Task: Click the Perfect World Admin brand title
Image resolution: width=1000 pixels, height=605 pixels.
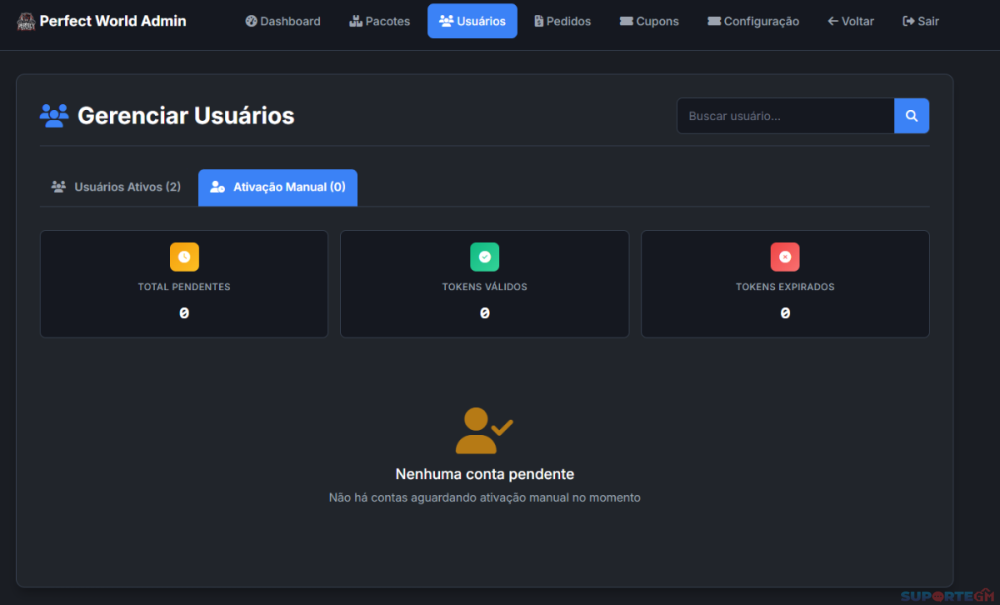Action: [x=113, y=21]
